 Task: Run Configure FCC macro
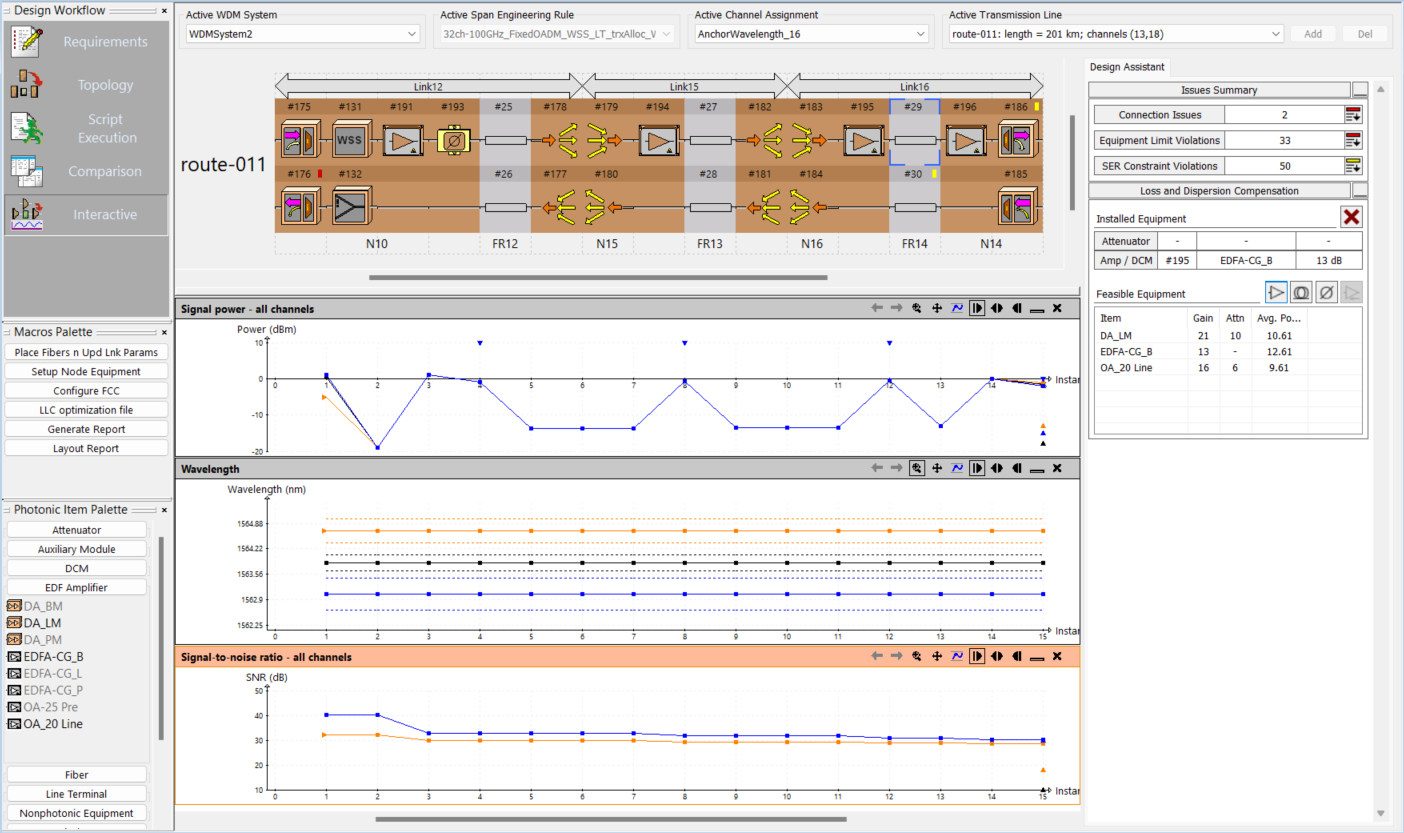coord(85,390)
